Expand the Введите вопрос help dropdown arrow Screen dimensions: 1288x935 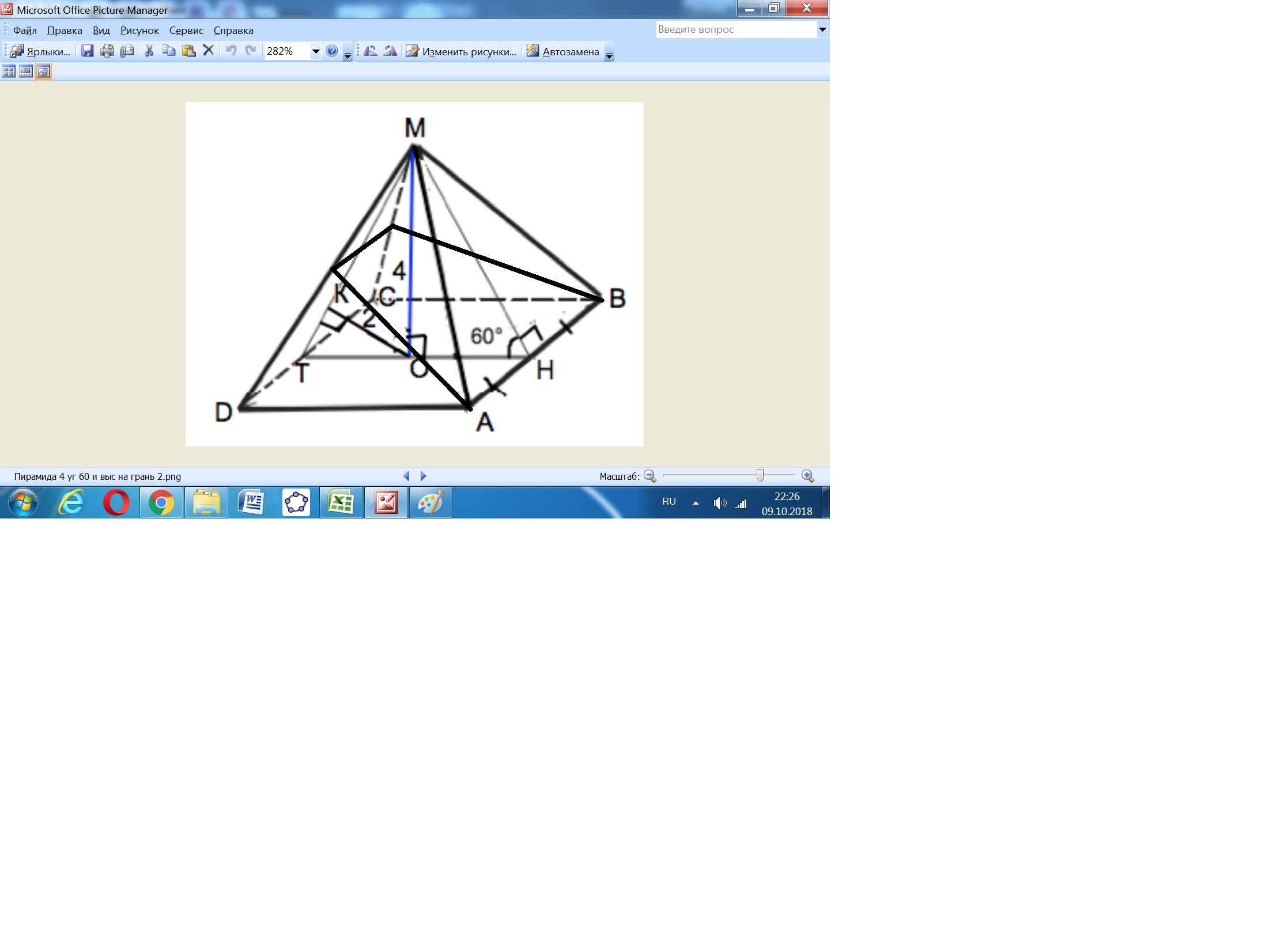click(x=822, y=29)
